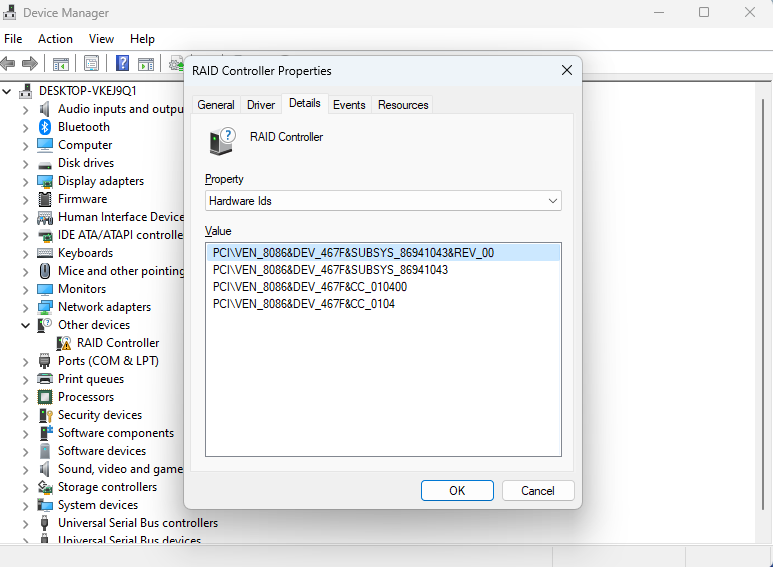This screenshot has height=567, width=773.
Task: Expand the Network adapters node
Action: coord(26,307)
